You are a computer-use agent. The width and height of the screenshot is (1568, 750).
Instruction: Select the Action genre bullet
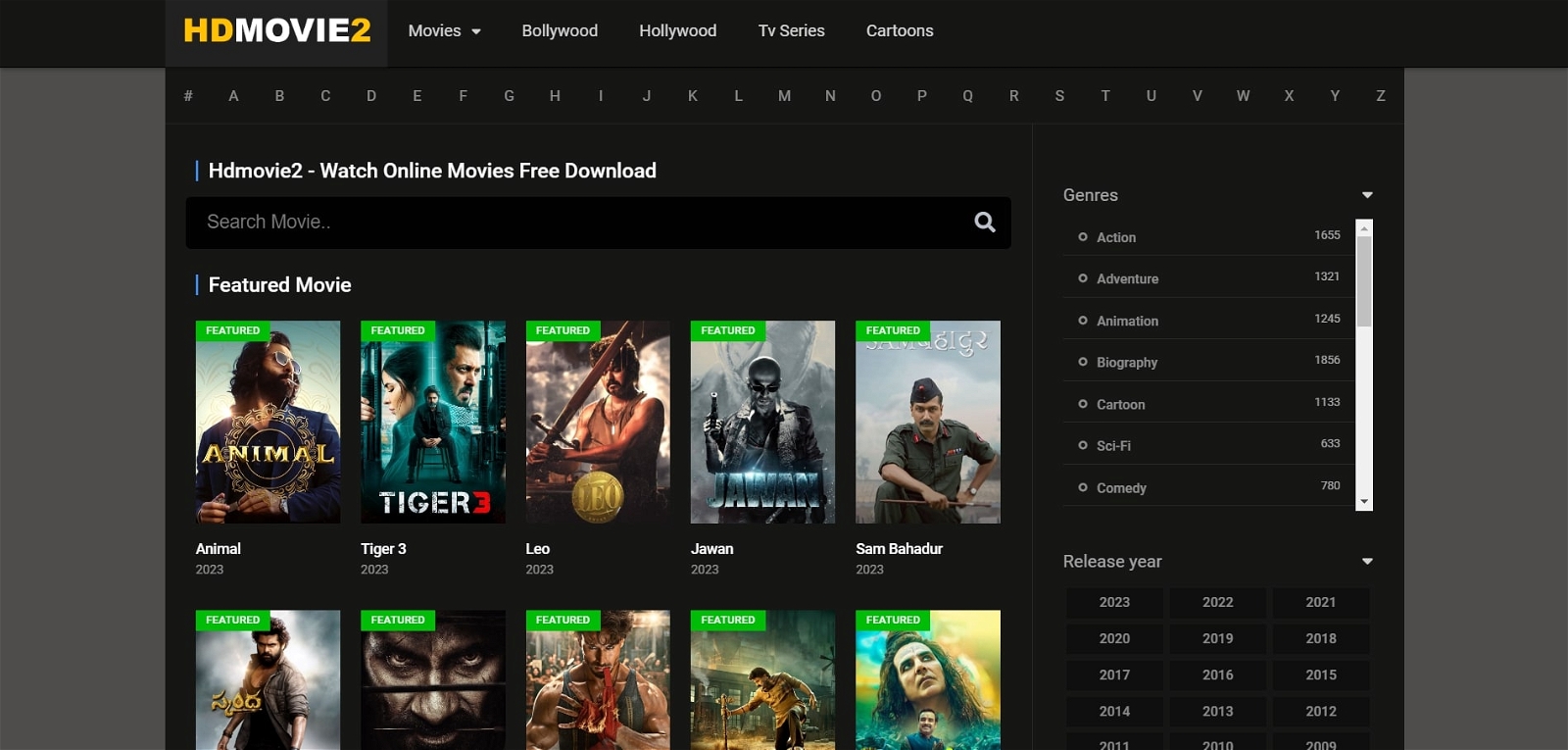pos(1083,237)
